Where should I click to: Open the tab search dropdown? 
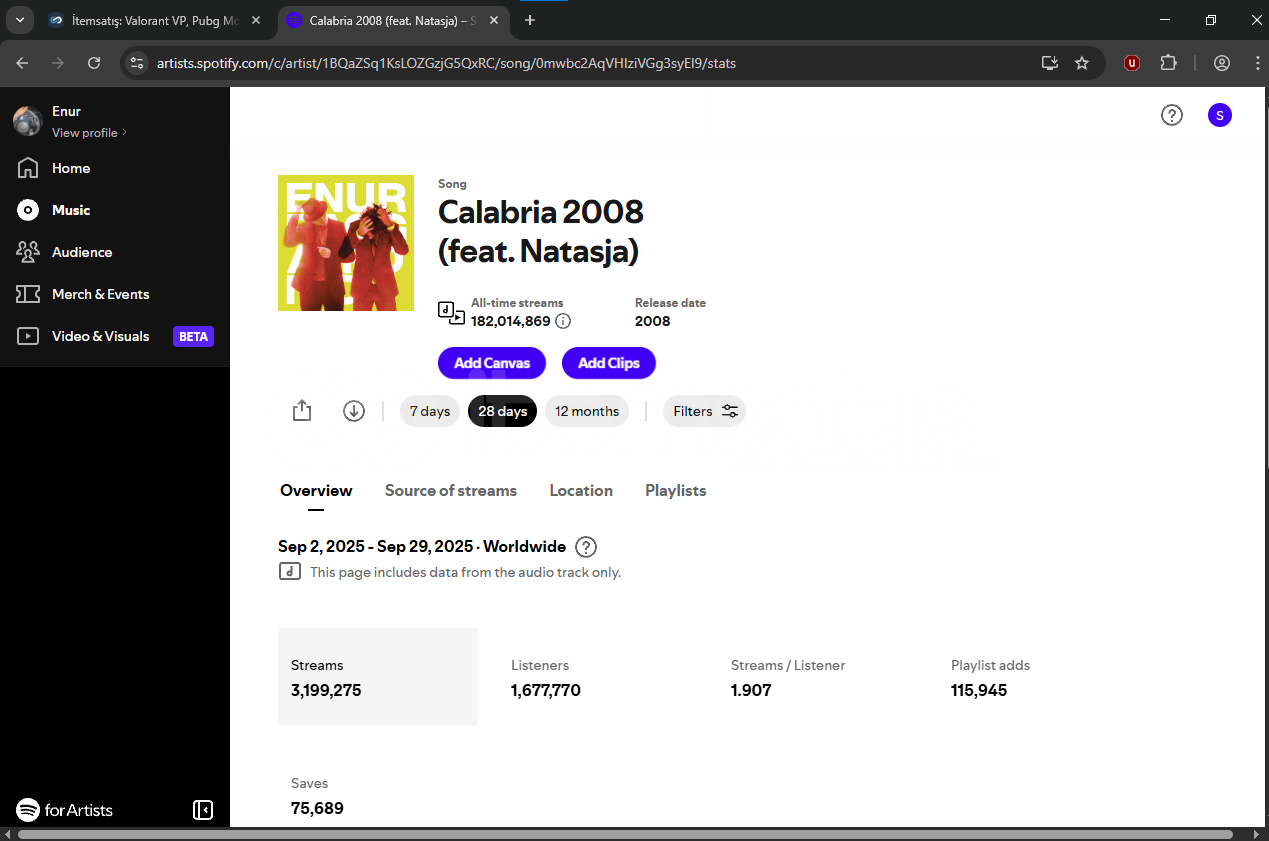pos(19,20)
